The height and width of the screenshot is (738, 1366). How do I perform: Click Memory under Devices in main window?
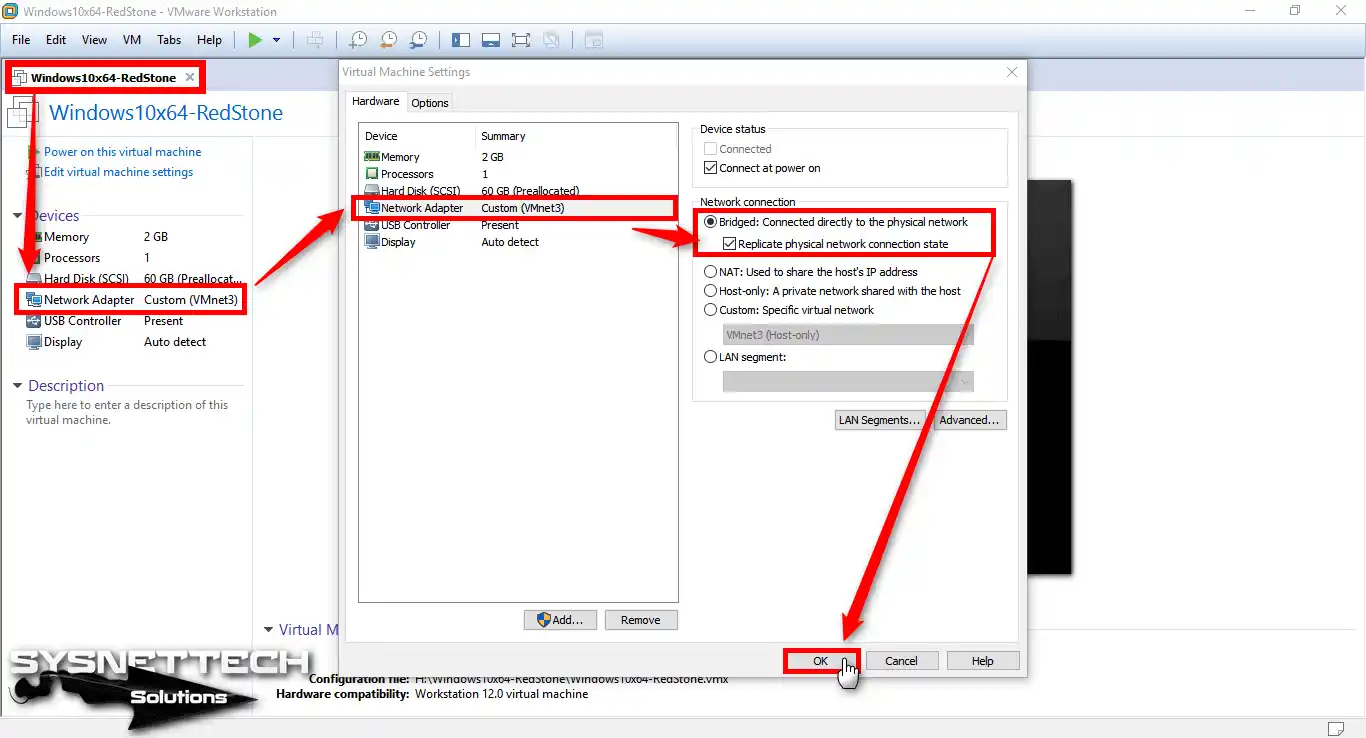[66, 237]
